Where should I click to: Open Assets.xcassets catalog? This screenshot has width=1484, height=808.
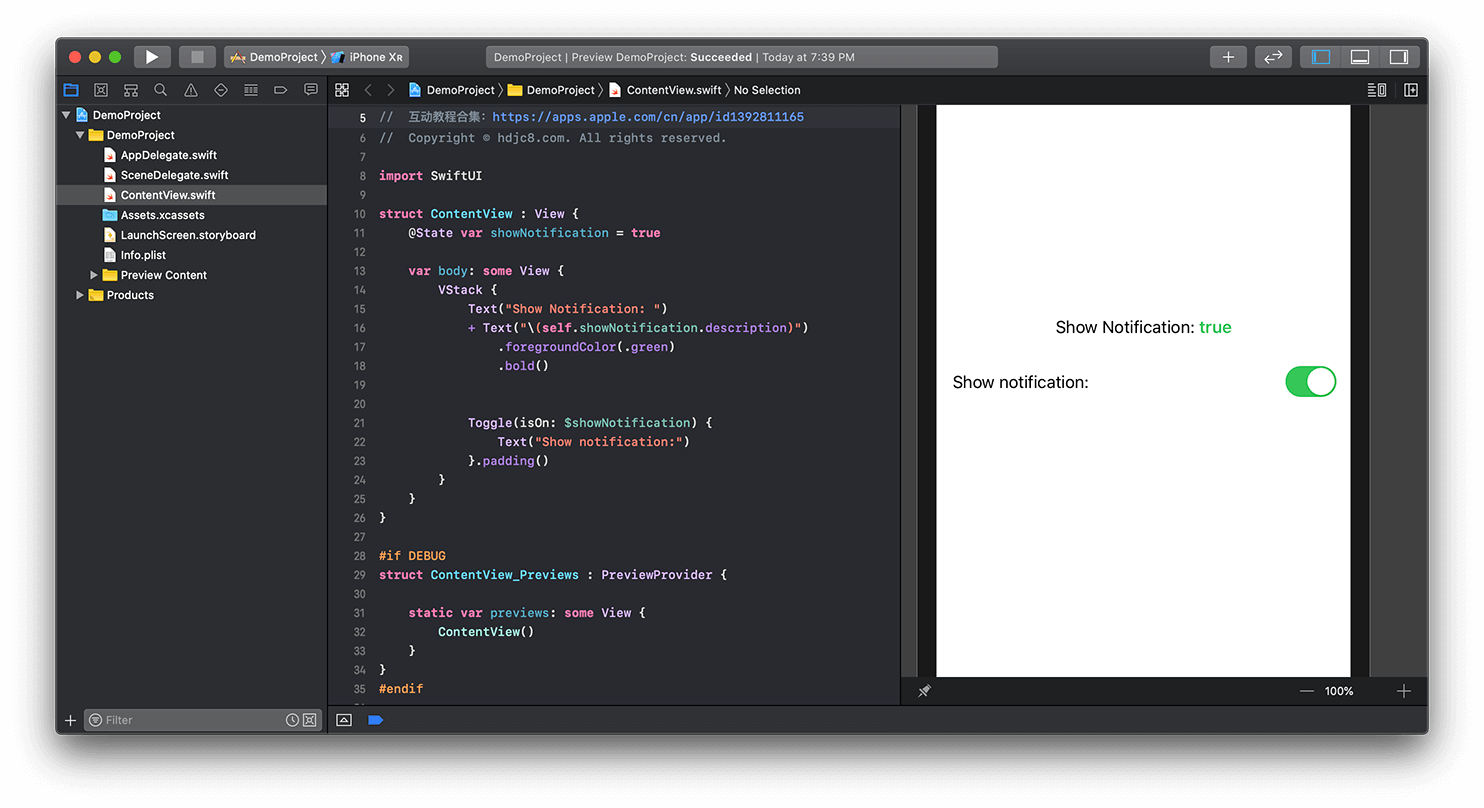162,215
